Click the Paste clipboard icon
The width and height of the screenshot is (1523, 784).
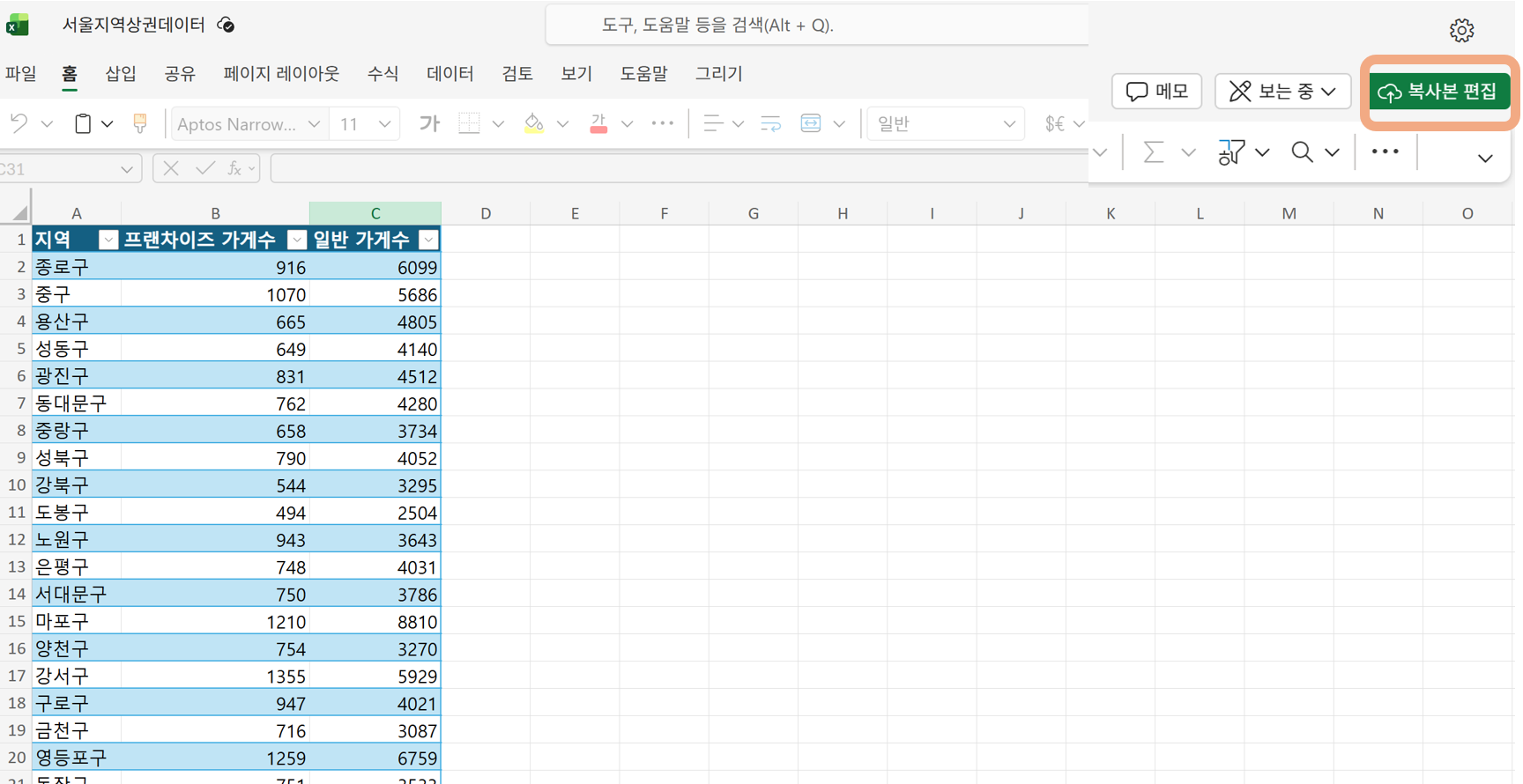coord(83,124)
